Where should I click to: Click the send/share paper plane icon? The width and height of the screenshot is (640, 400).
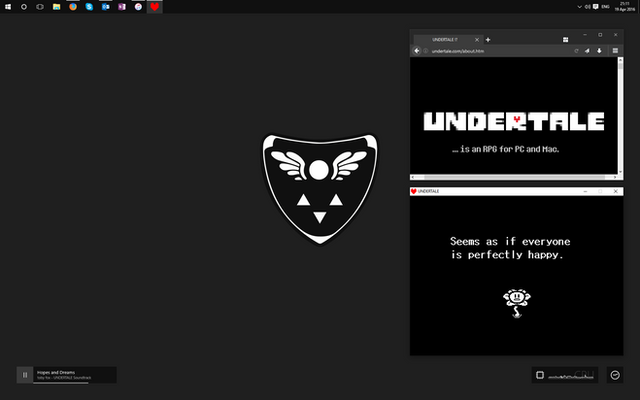pos(587,51)
